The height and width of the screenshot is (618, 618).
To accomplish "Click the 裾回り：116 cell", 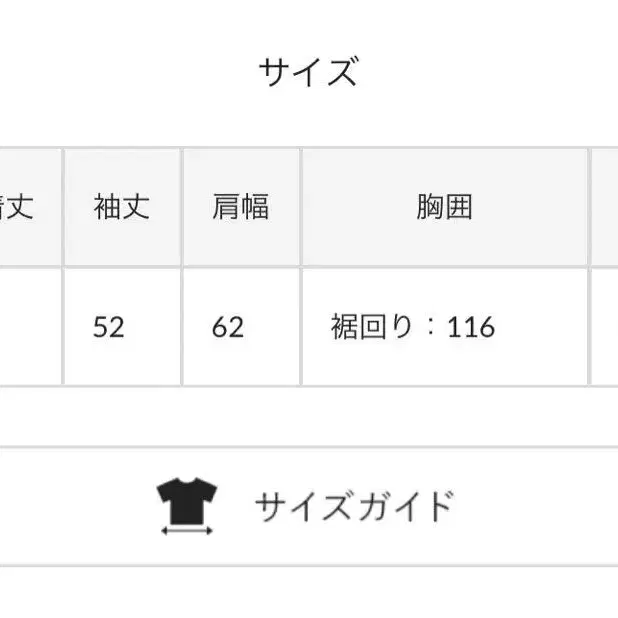I will click(445, 327).
